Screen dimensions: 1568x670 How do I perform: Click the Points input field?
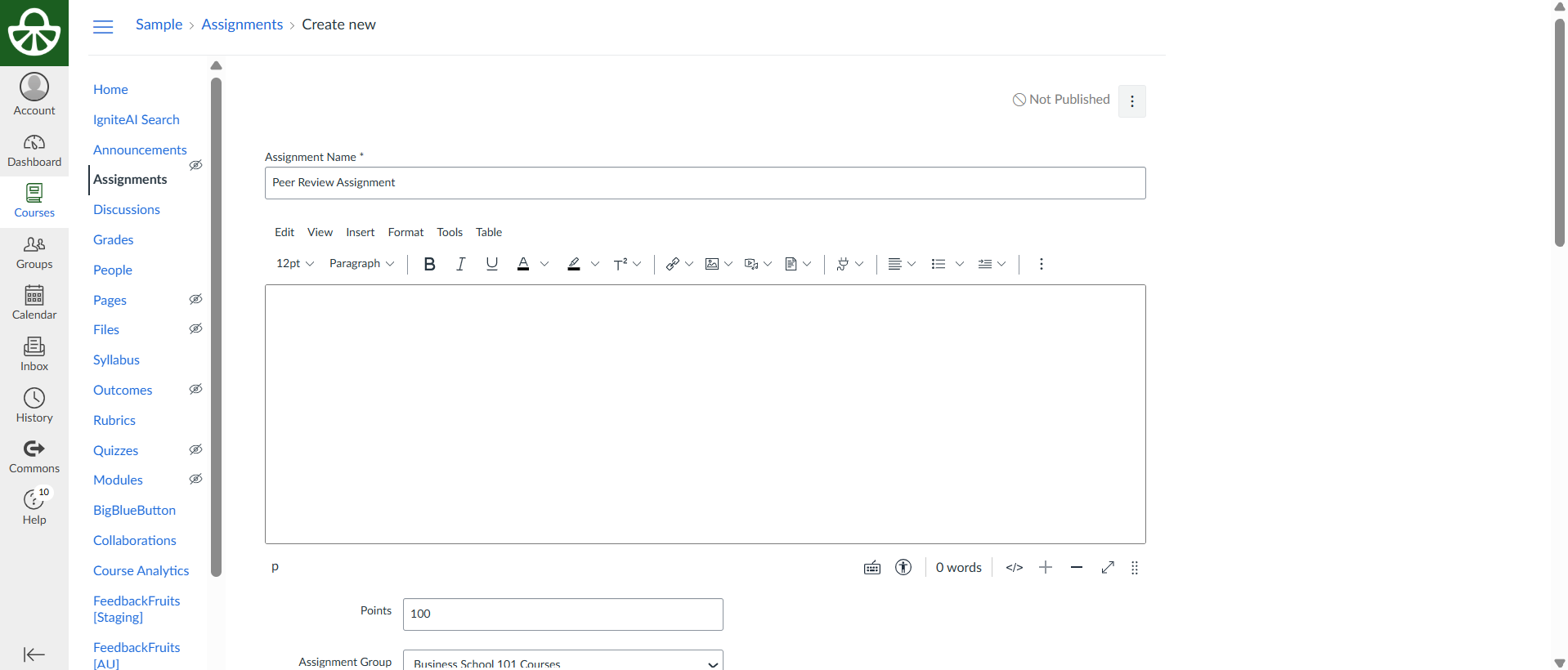(562, 614)
